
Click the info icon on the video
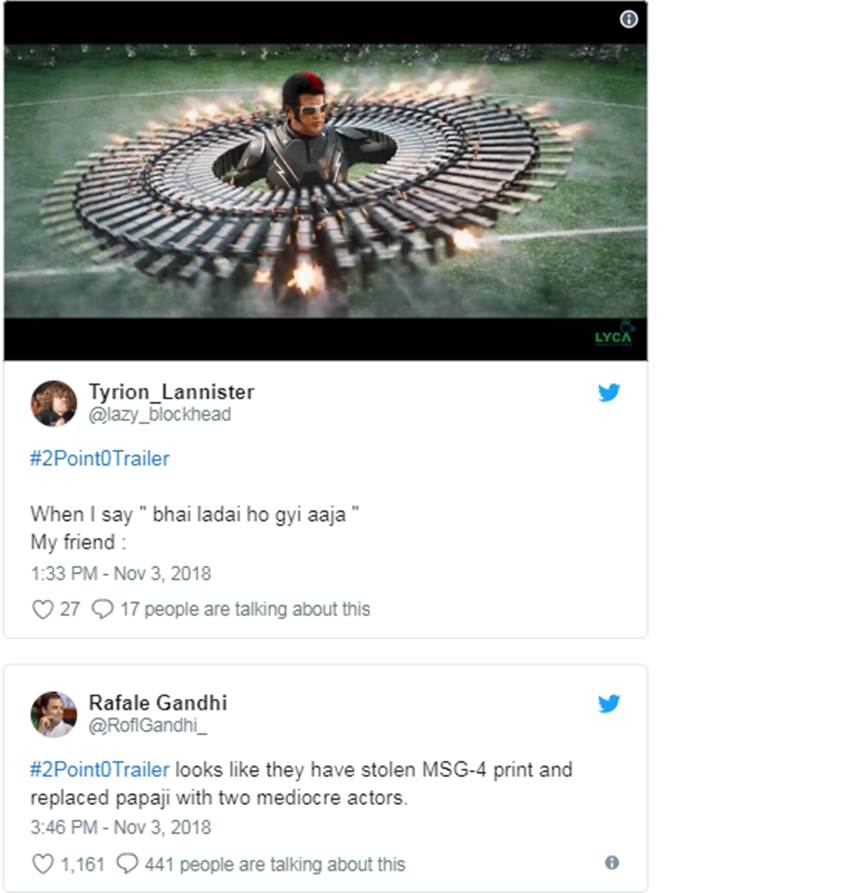point(628,19)
